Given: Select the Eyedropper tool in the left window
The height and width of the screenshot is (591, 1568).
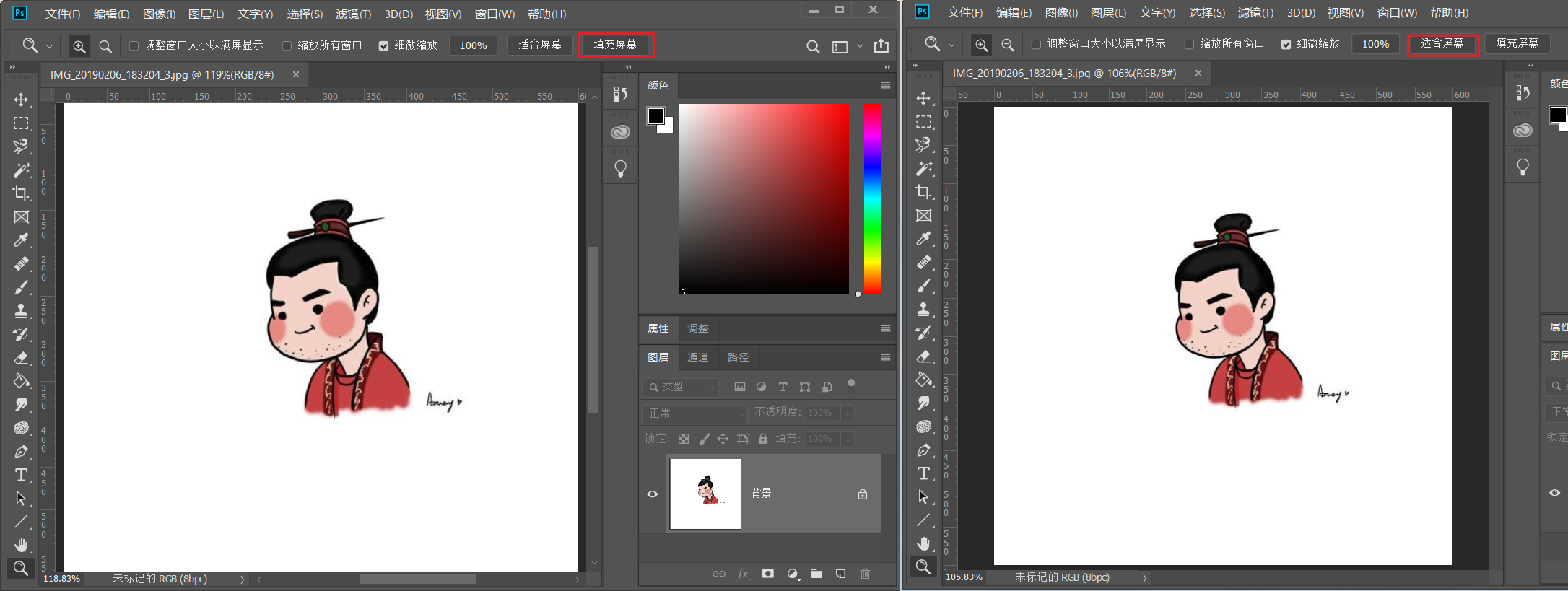Looking at the screenshot, I should click(x=21, y=240).
